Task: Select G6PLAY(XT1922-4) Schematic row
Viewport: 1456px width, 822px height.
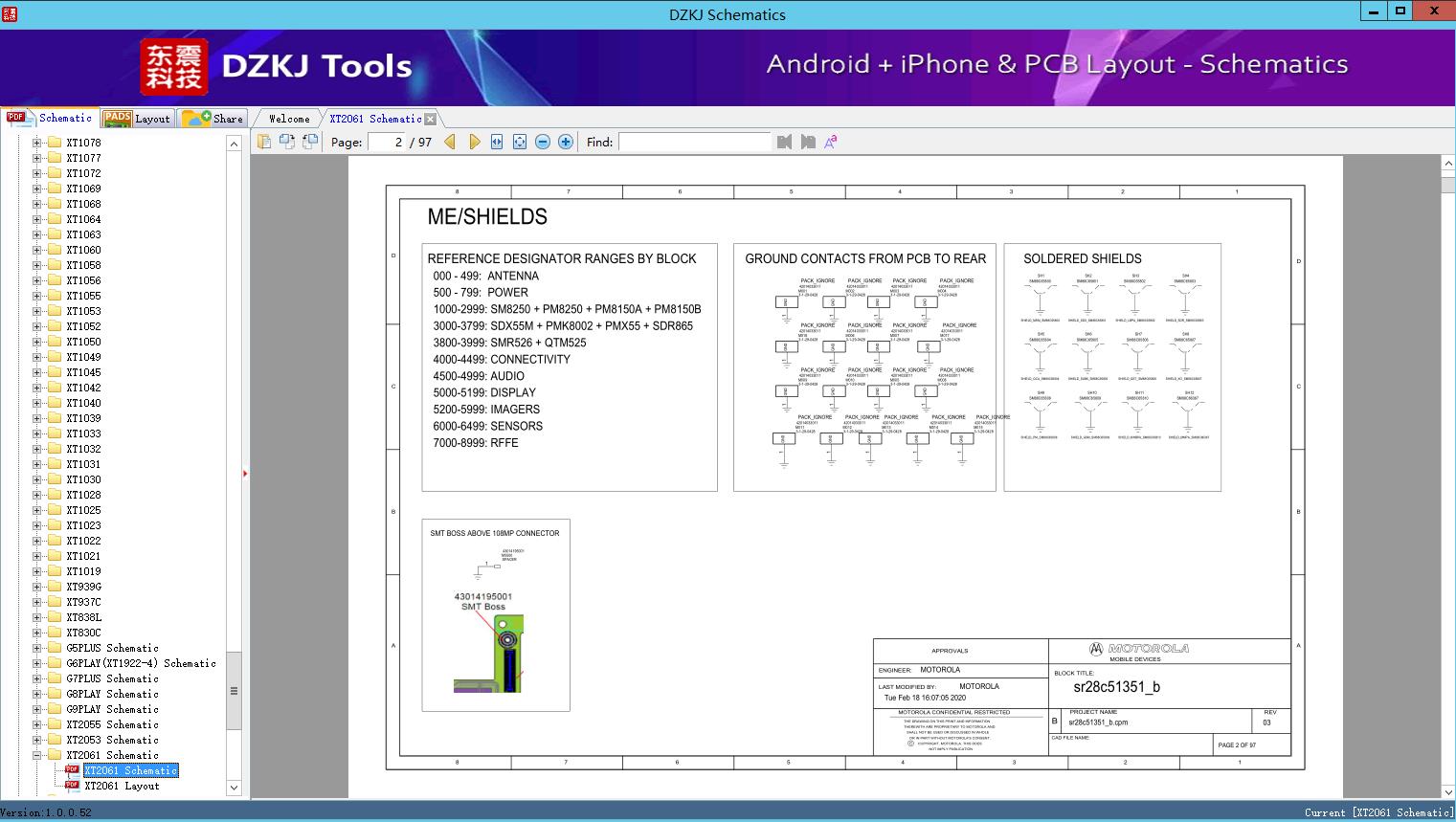Action: [x=141, y=663]
